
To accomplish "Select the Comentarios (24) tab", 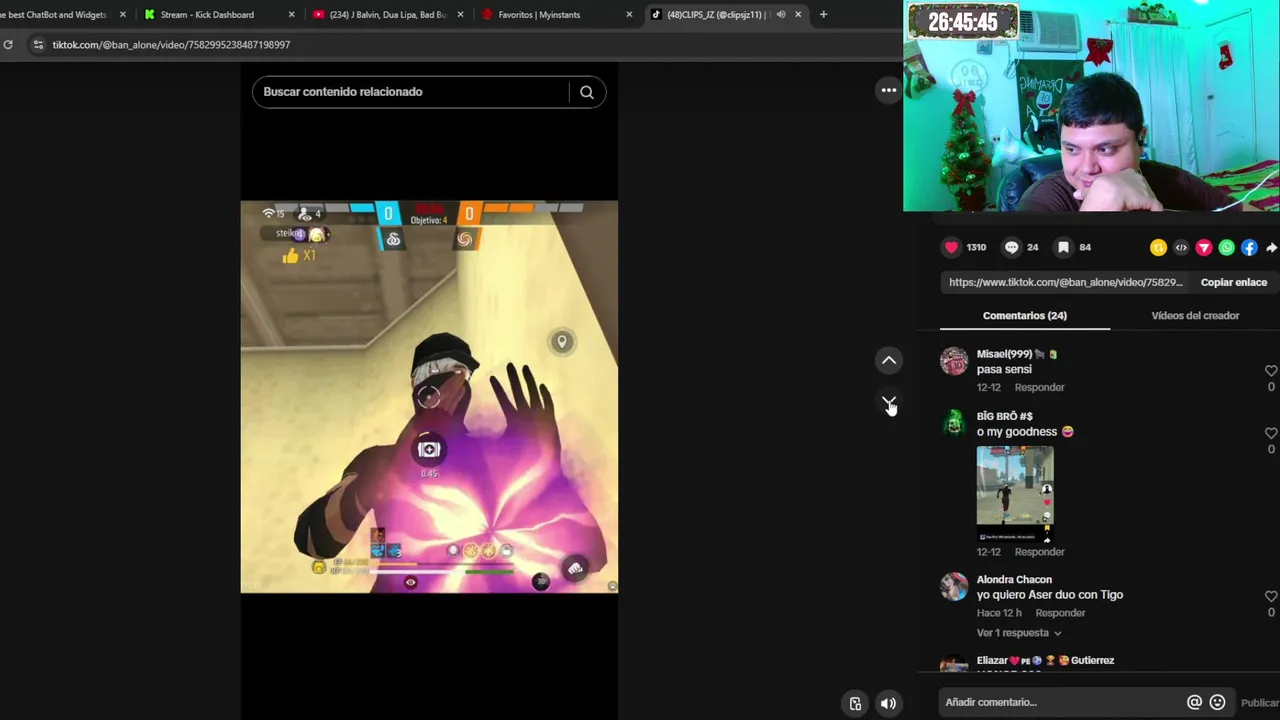I will tap(1025, 315).
